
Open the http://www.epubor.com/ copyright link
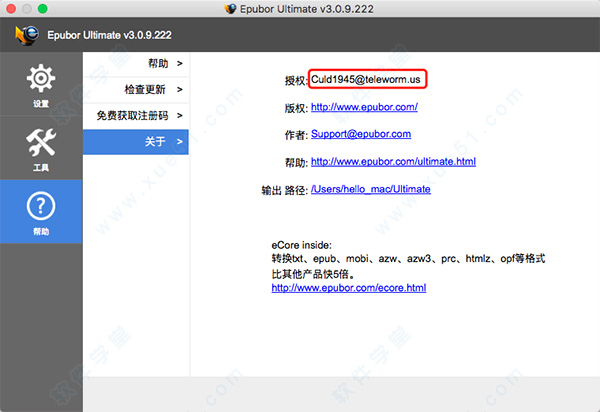click(364, 107)
